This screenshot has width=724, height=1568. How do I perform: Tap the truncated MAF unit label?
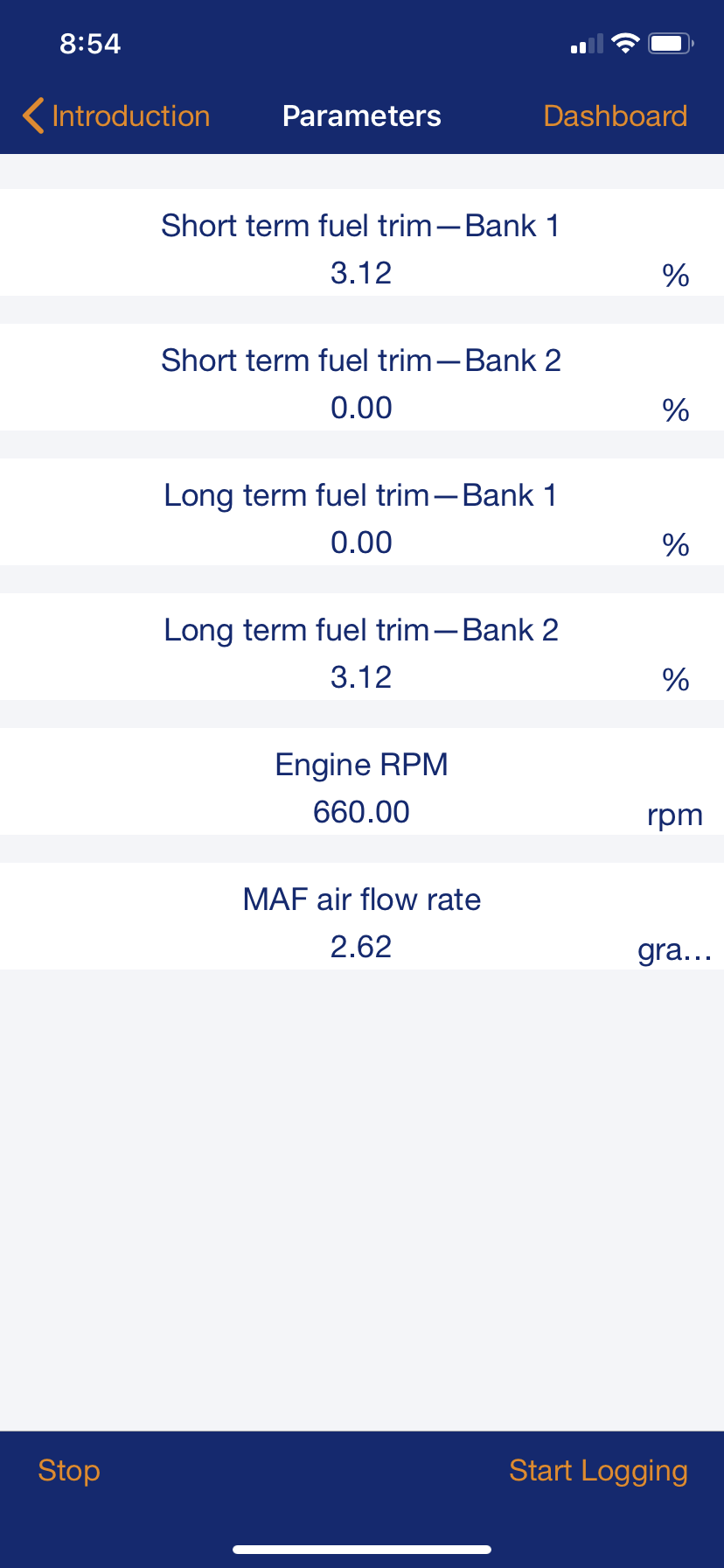674,949
